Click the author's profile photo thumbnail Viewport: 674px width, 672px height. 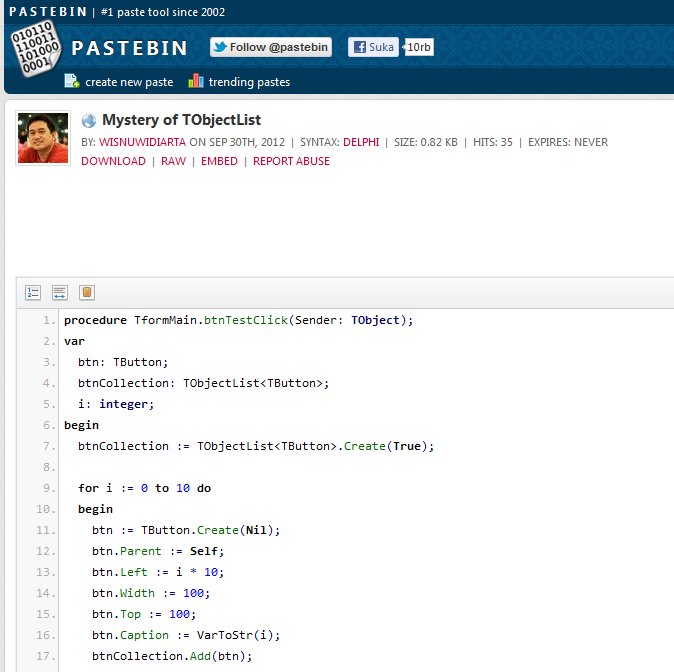(x=43, y=138)
